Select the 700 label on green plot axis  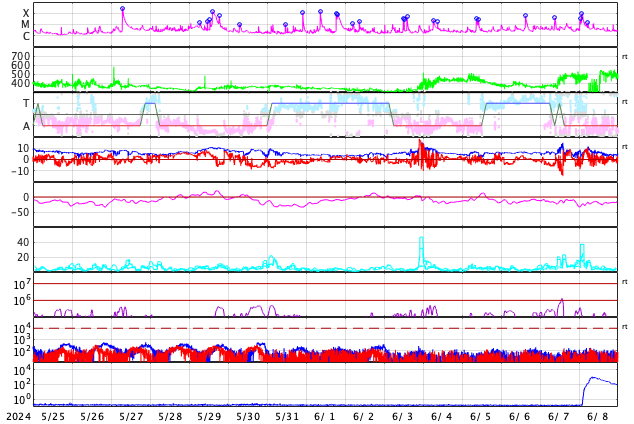tap(21, 56)
